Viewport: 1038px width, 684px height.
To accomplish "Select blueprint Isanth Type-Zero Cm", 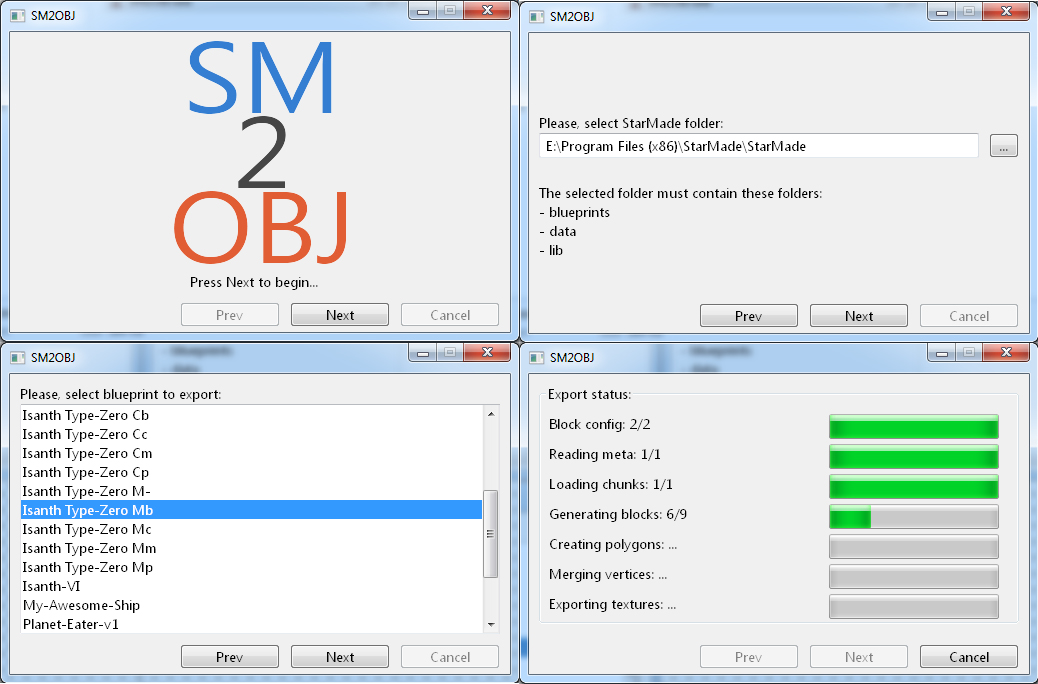I will pos(252,453).
